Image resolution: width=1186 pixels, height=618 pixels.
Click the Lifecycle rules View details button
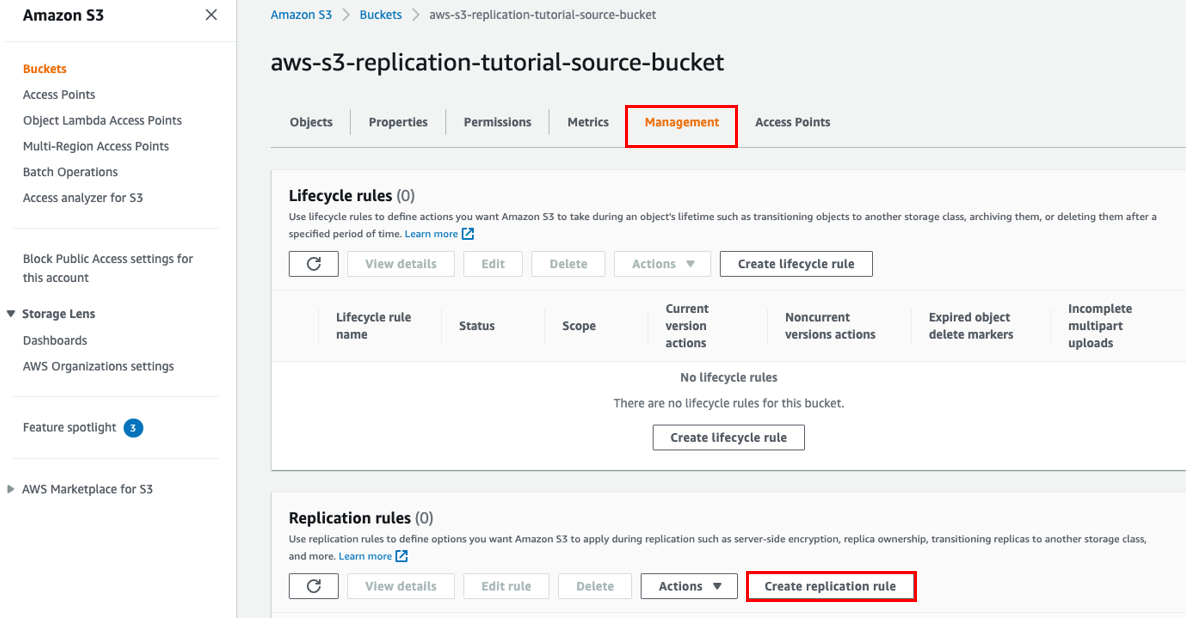coord(401,264)
